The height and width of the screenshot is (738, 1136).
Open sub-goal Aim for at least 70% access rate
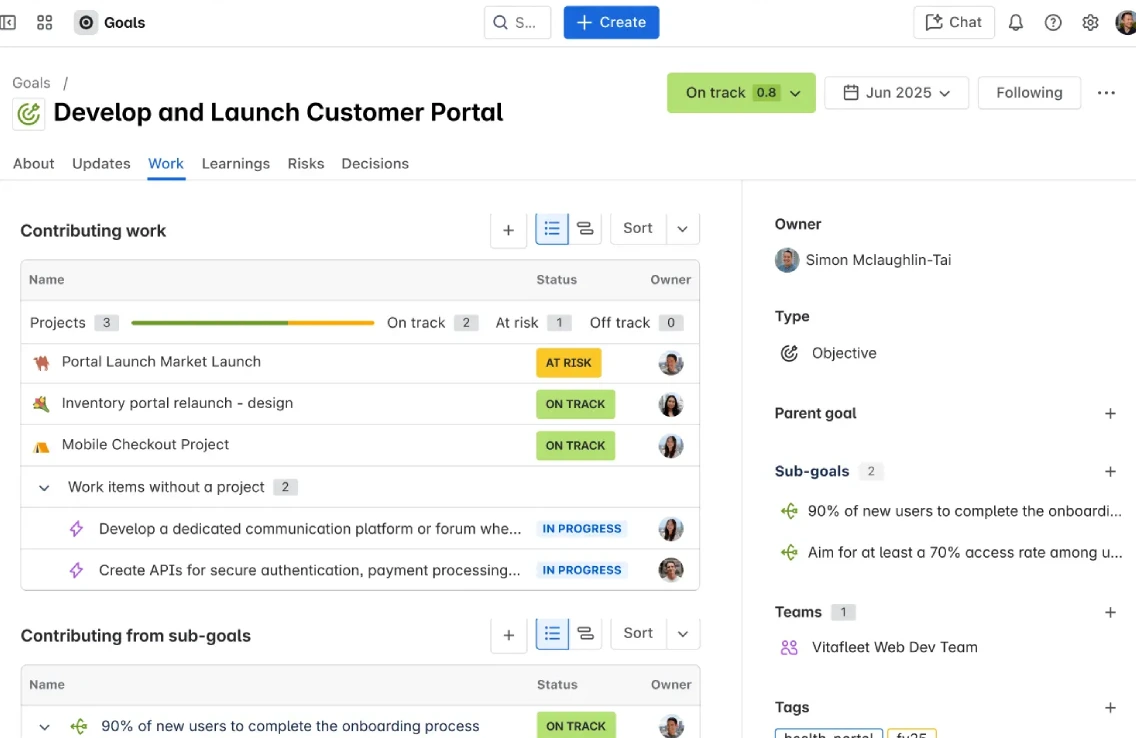click(x=965, y=553)
